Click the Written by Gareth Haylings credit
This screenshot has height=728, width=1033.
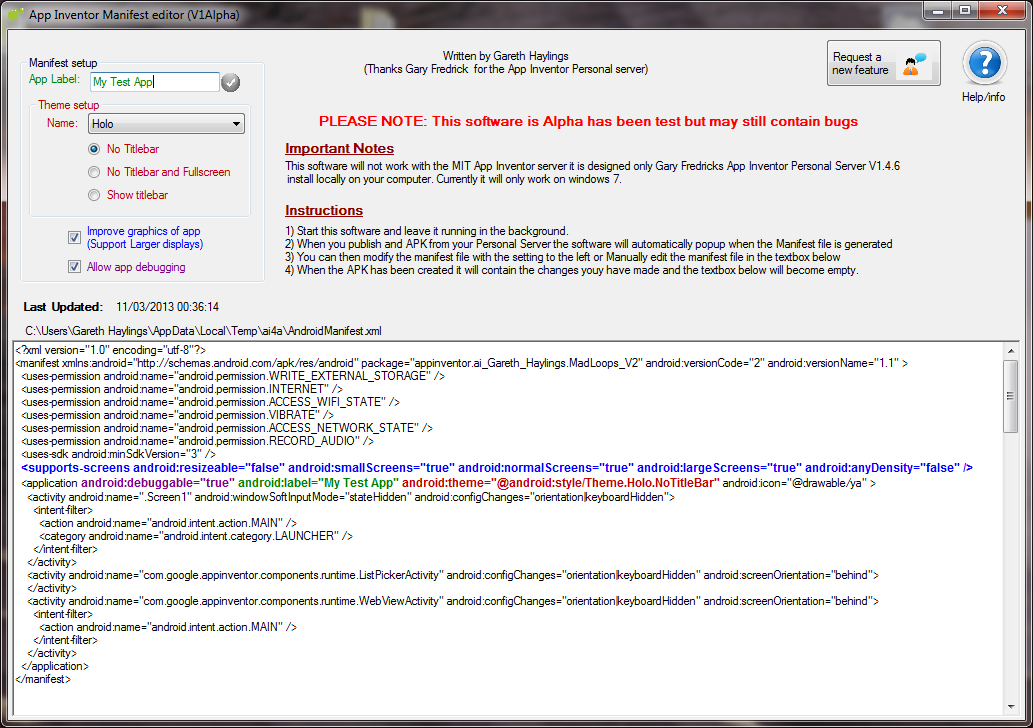click(x=505, y=56)
